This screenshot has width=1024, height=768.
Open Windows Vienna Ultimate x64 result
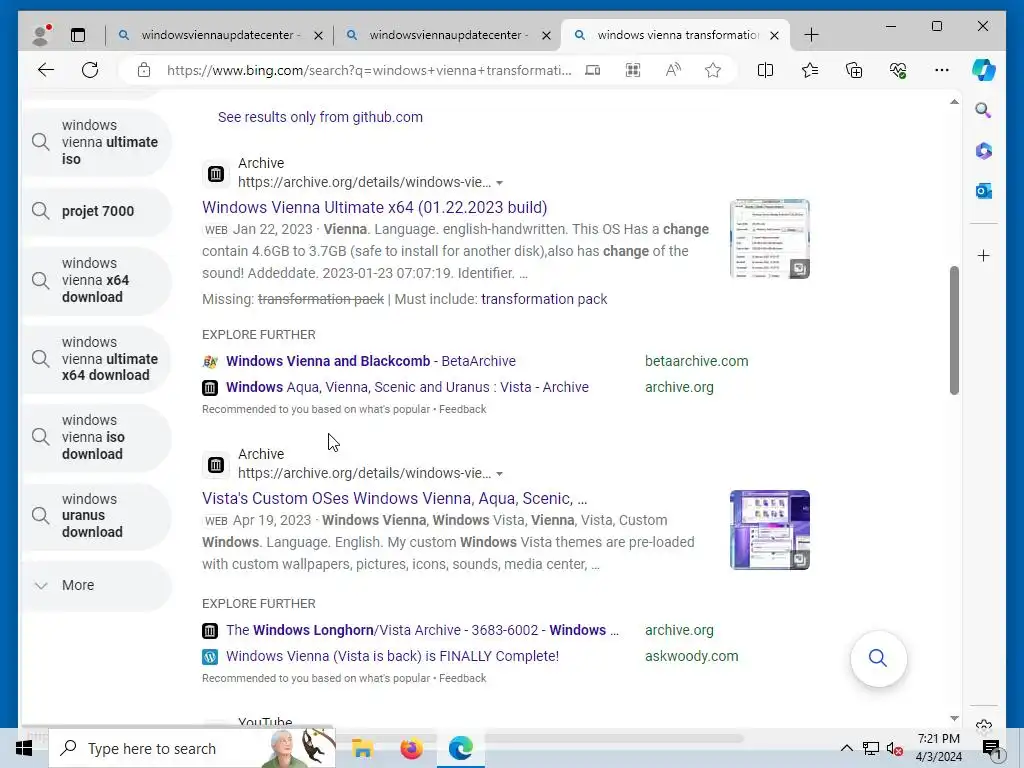coord(374,208)
